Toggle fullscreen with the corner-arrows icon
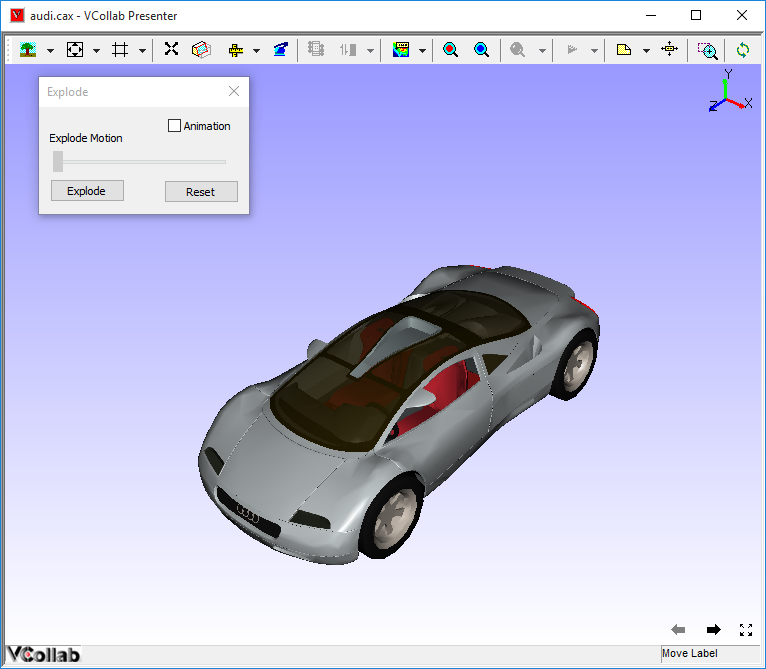This screenshot has height=669, width=766. coord(746,630)
